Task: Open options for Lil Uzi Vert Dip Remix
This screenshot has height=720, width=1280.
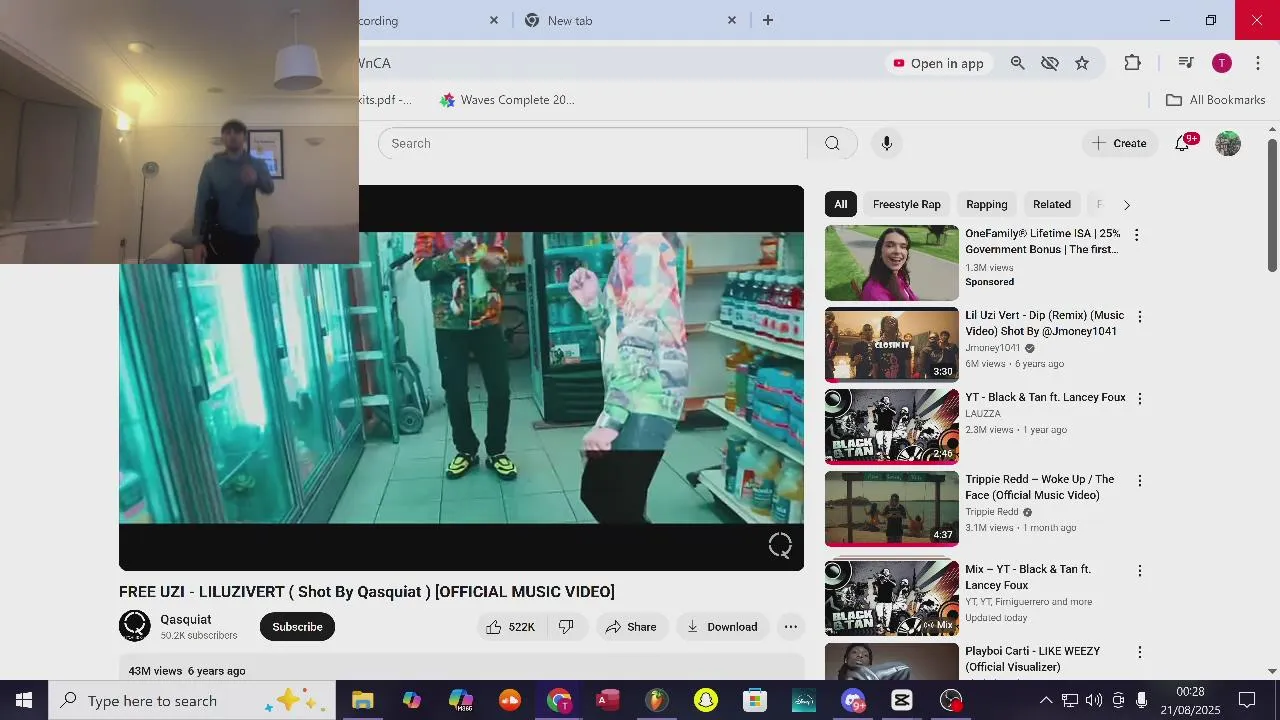Action: 1139,317
